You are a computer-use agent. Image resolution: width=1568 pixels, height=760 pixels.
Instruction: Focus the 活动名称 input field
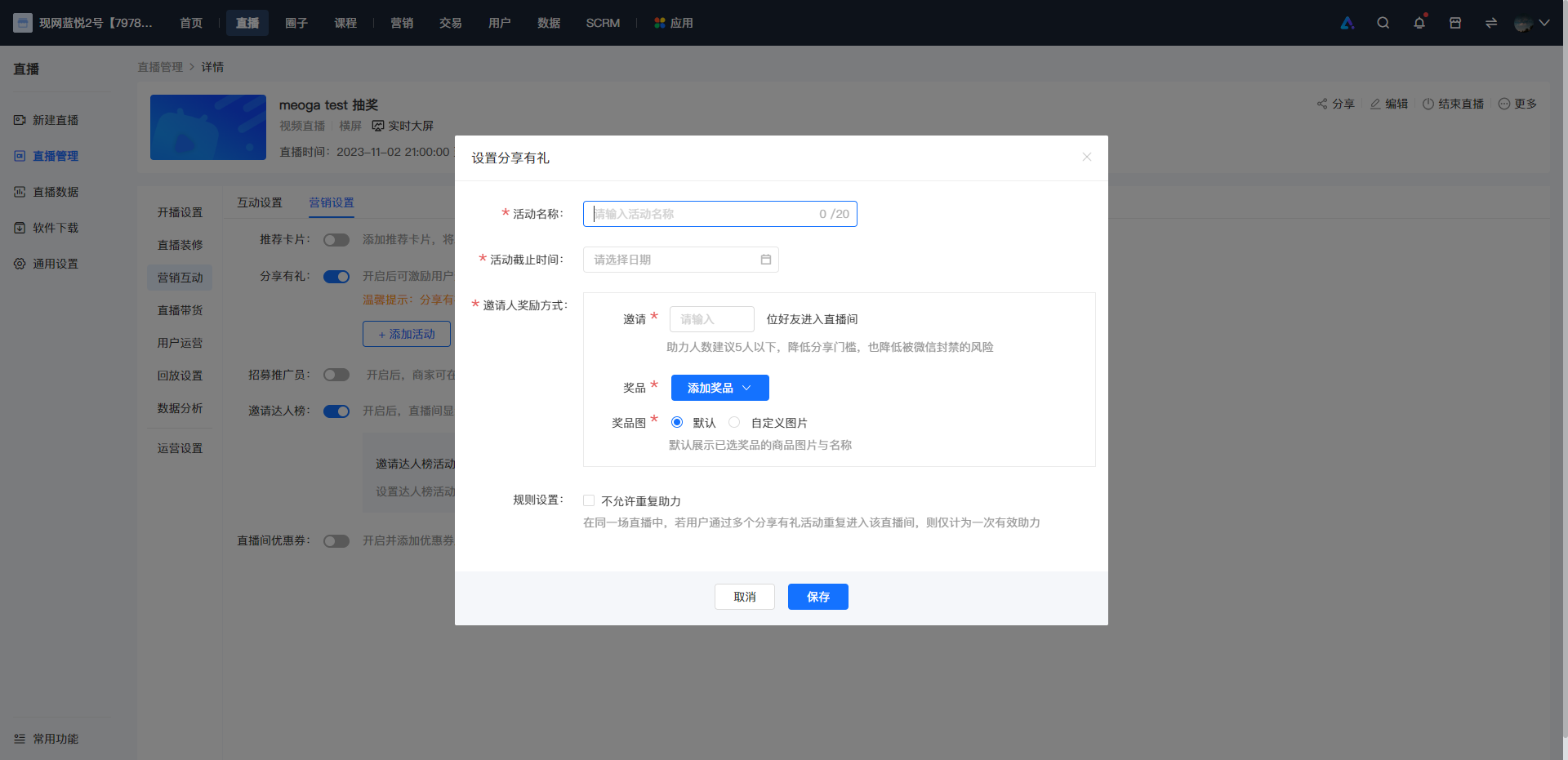(720, 214)
